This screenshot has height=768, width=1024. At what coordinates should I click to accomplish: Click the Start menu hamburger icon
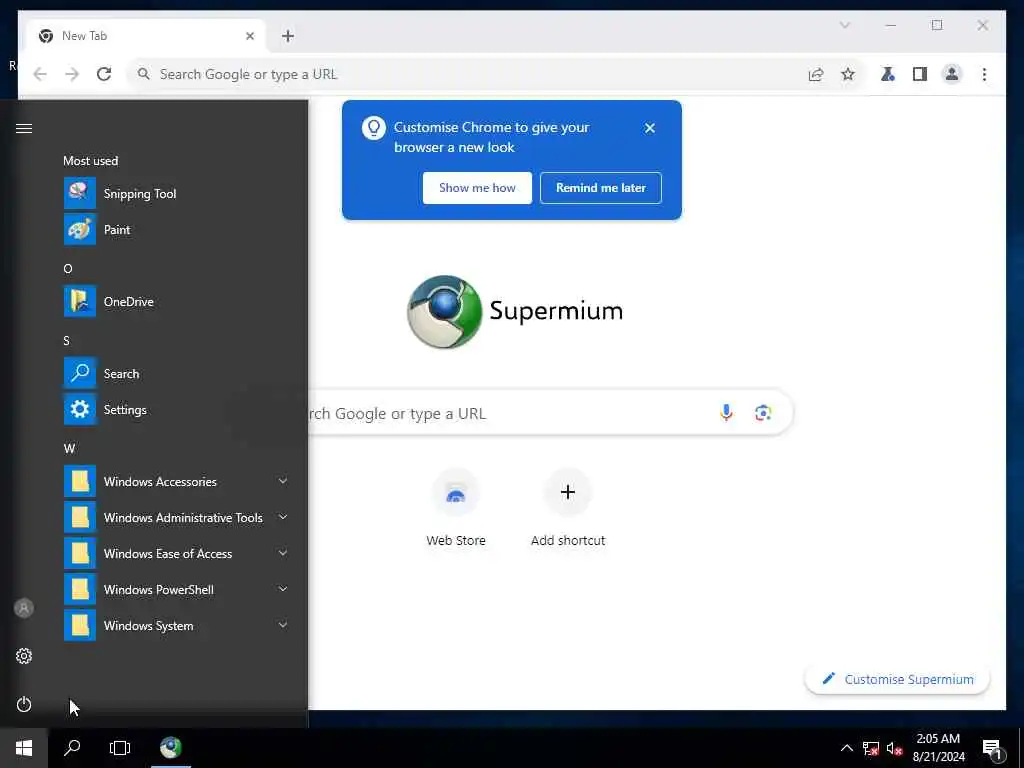(24, 129)
